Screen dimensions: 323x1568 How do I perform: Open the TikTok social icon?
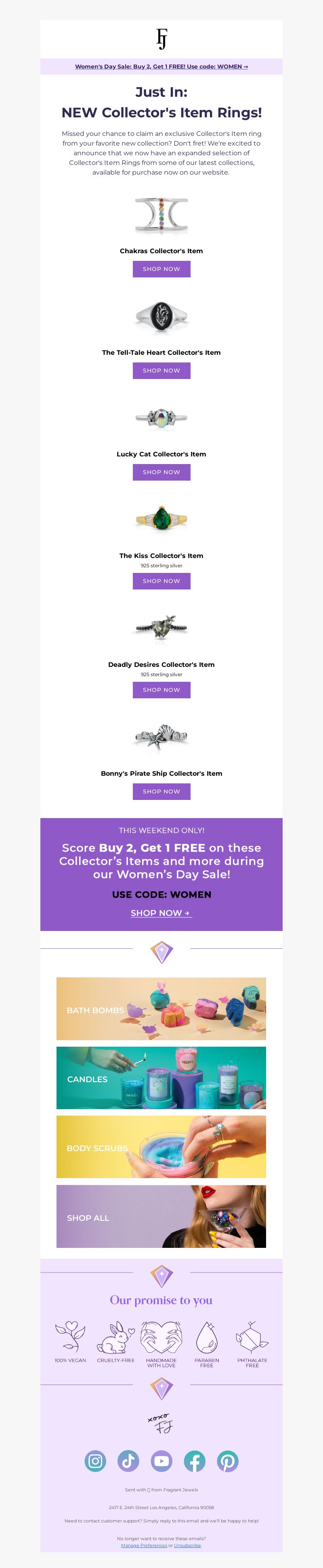[x=128, y=1461]
